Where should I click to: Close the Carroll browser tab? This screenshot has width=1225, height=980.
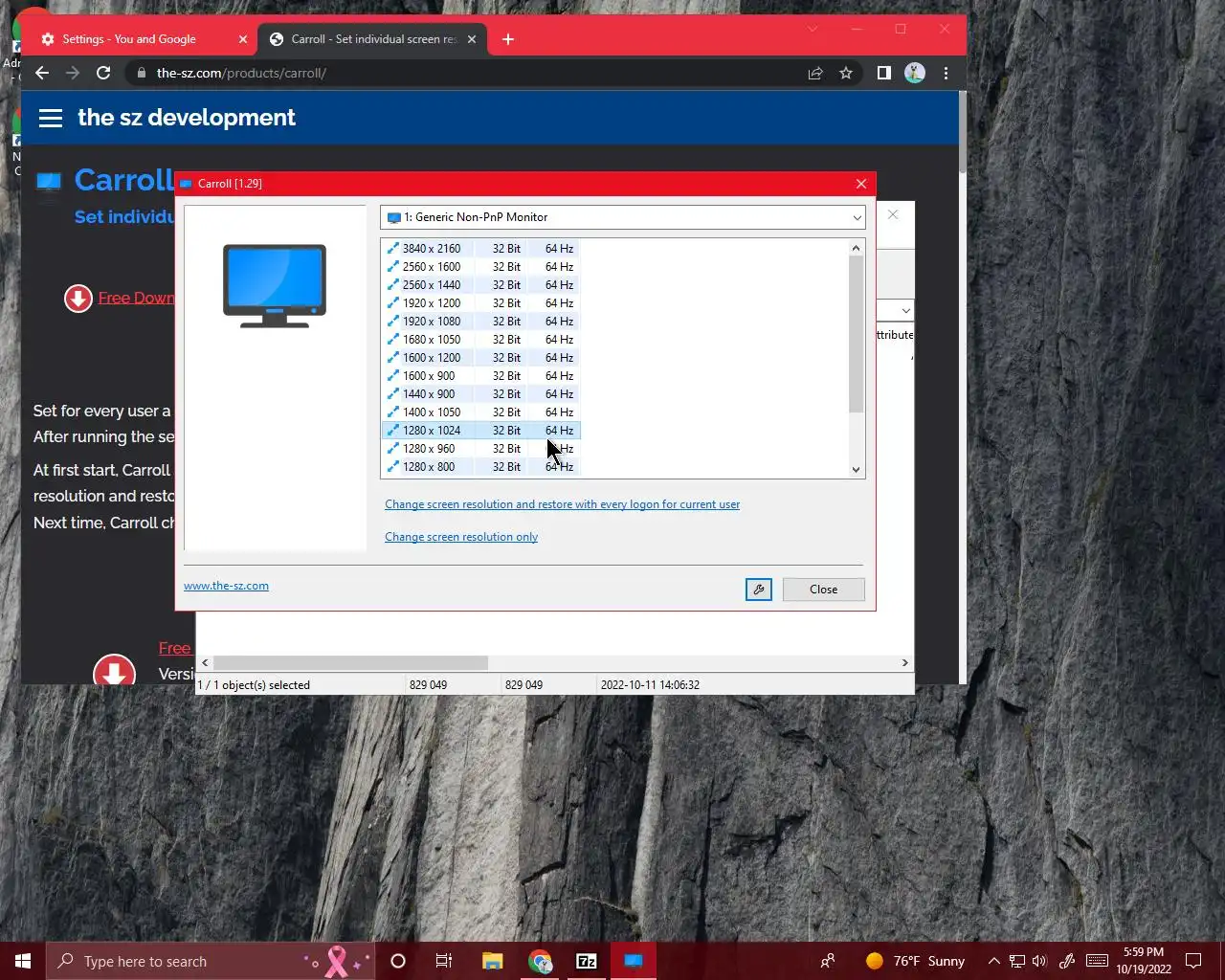[x=471, y=39]
